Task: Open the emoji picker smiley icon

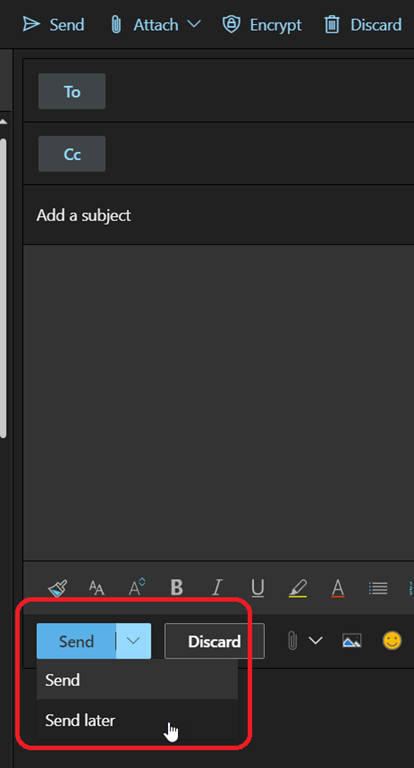Action: coord(392,640)
